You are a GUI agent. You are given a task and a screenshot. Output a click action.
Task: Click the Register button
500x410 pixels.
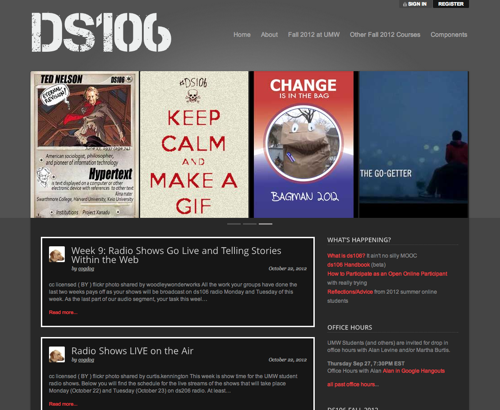tap(451, 4)
